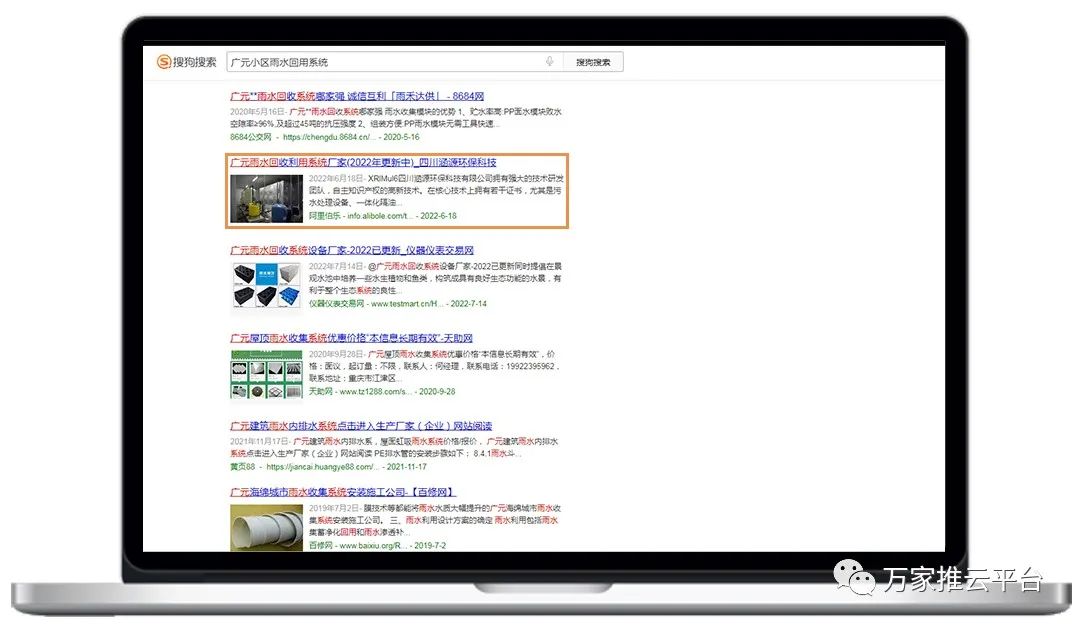This screenshot has width=1080, height=628.
Task: Open the 广元建筑雨水内排水系统 result title
Action: pos(361,426)
